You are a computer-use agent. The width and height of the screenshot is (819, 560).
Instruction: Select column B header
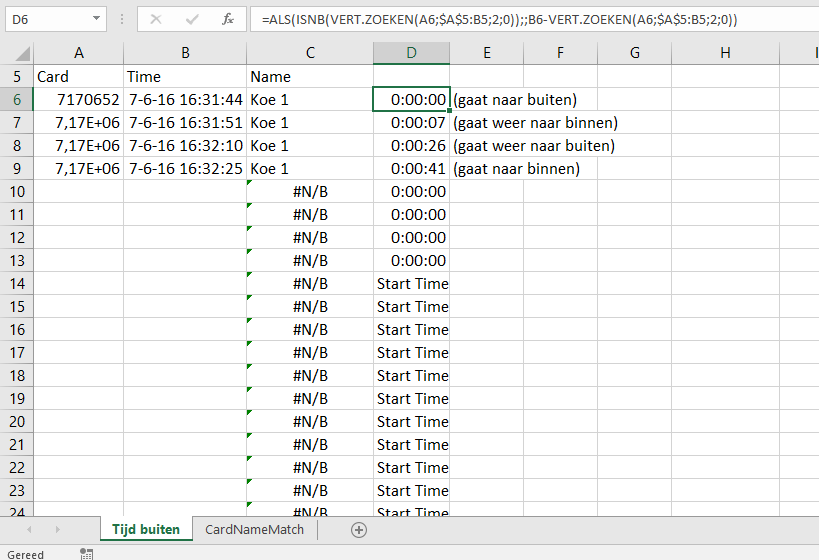185,53
